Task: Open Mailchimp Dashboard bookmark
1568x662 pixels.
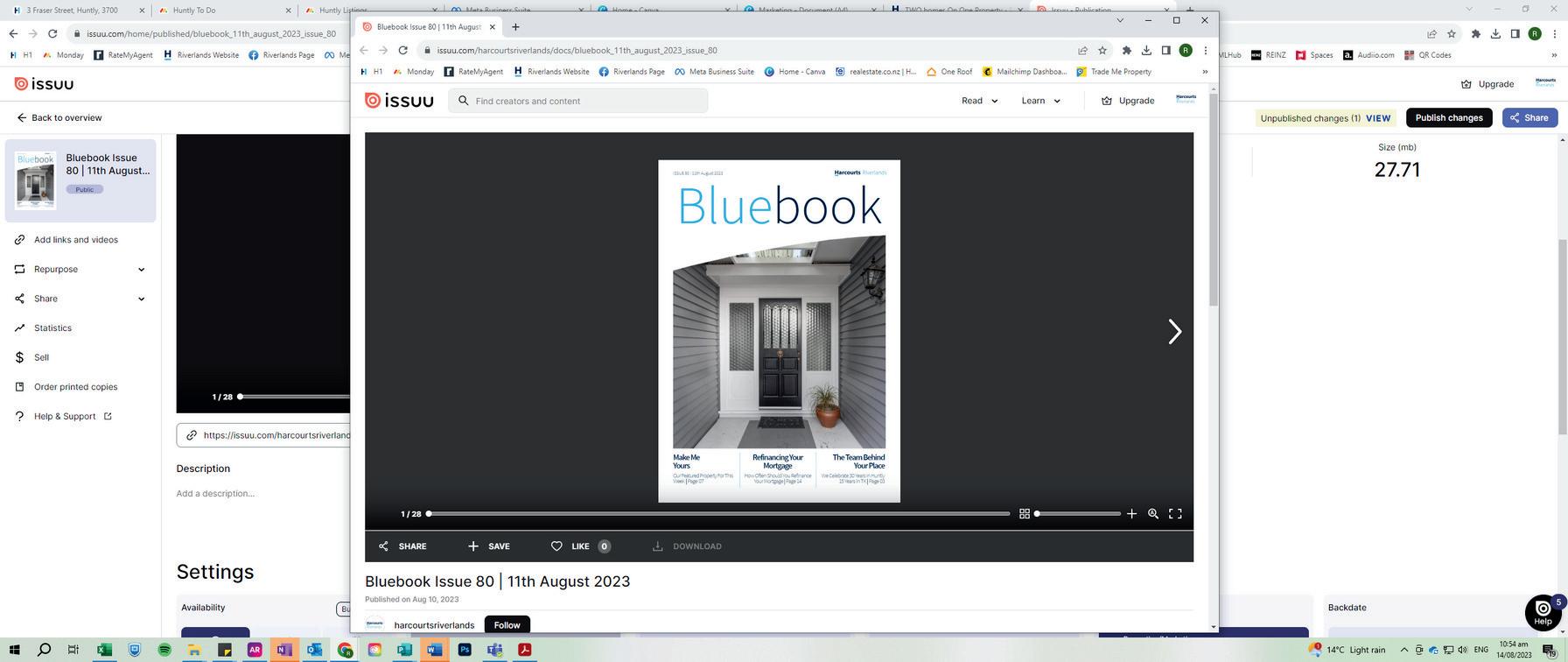Action: [1024, 72]
